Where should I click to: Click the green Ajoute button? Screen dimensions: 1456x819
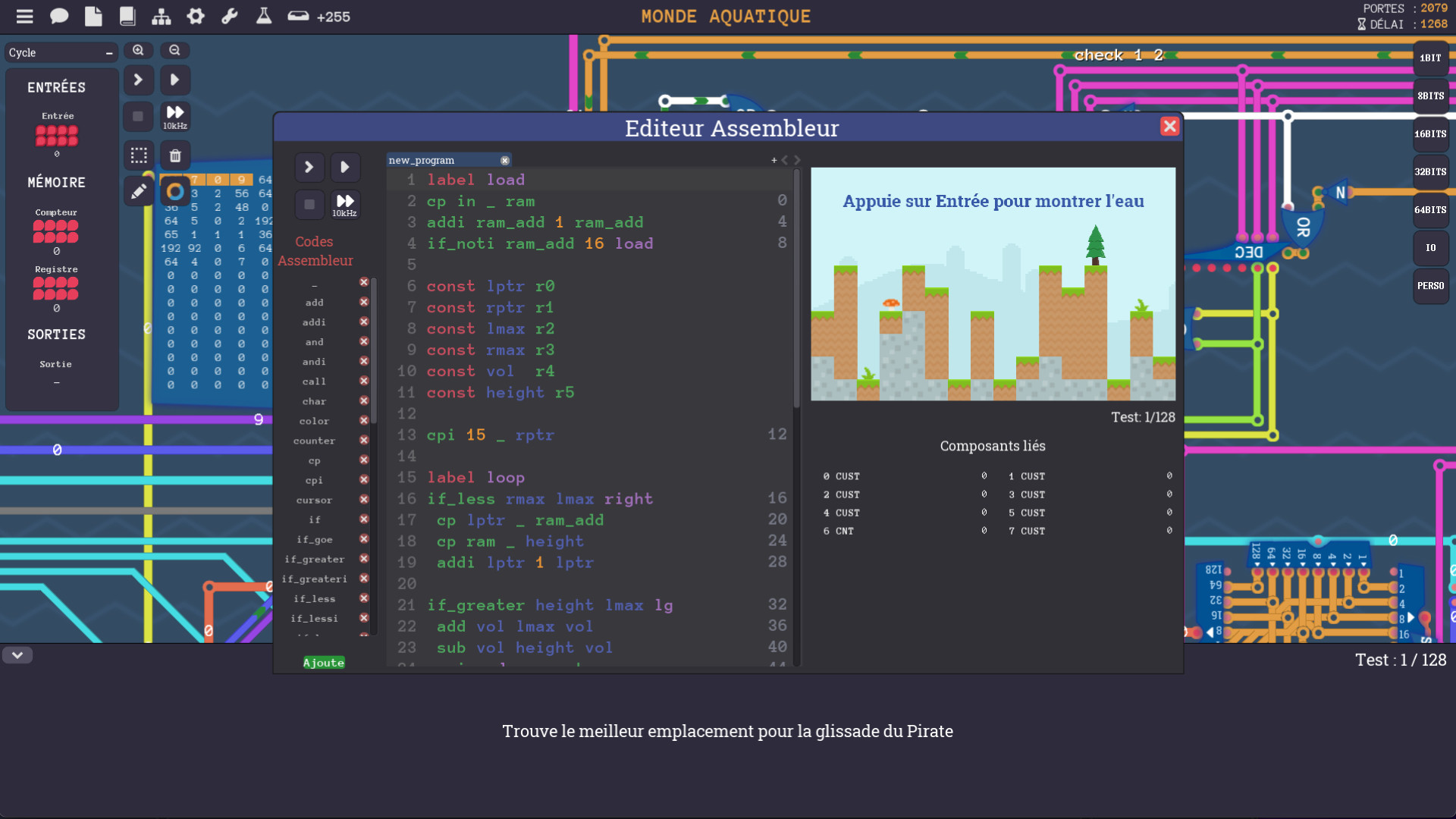coord(324,662)
